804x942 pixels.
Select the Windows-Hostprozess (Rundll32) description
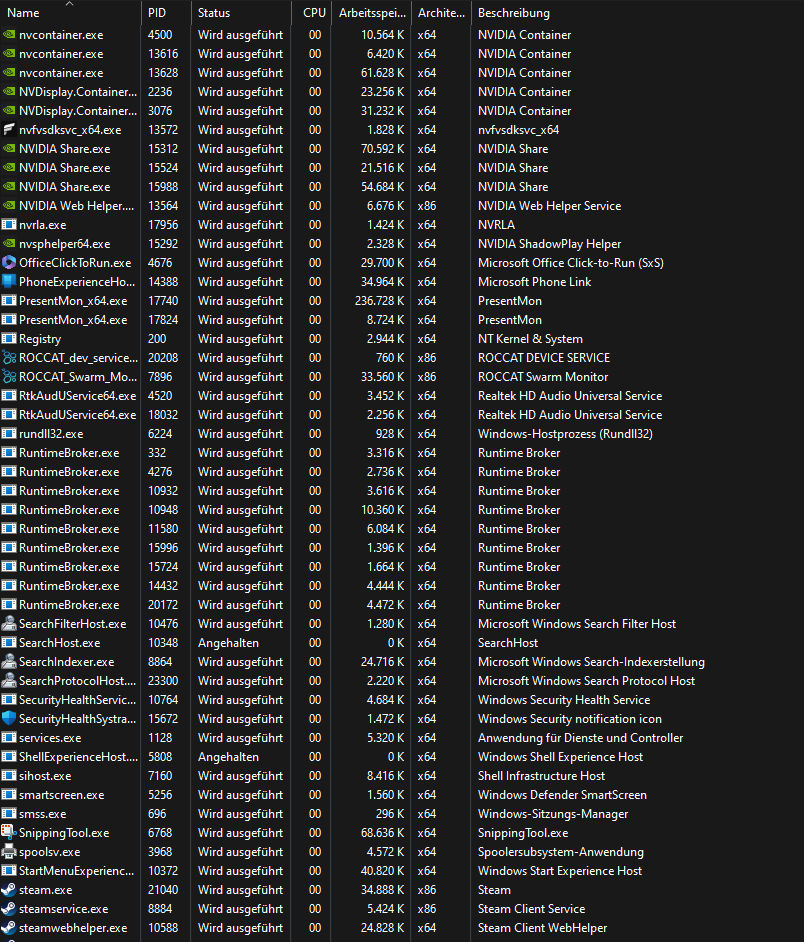point(565,434)
